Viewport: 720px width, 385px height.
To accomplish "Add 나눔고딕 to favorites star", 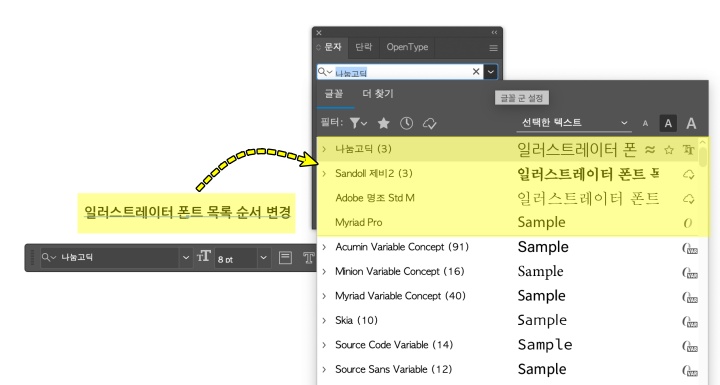I will pos(669,149).
